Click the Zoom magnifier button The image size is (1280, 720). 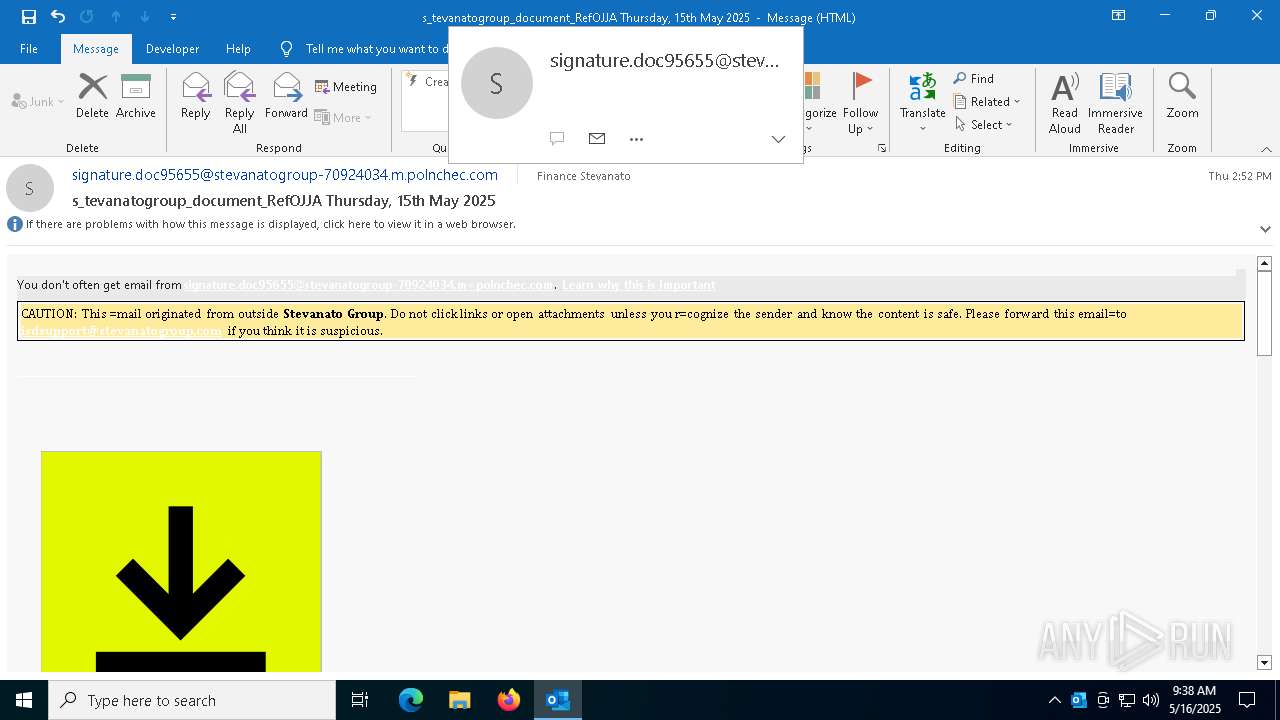1182,96
